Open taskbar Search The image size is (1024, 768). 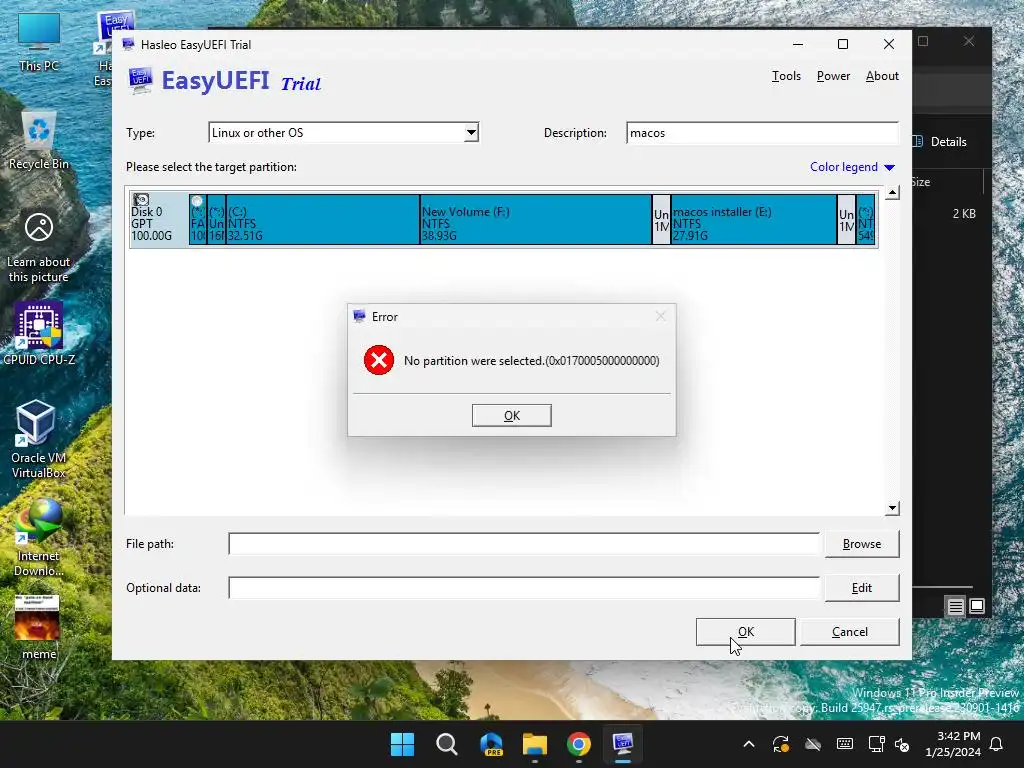coord(447,744)
